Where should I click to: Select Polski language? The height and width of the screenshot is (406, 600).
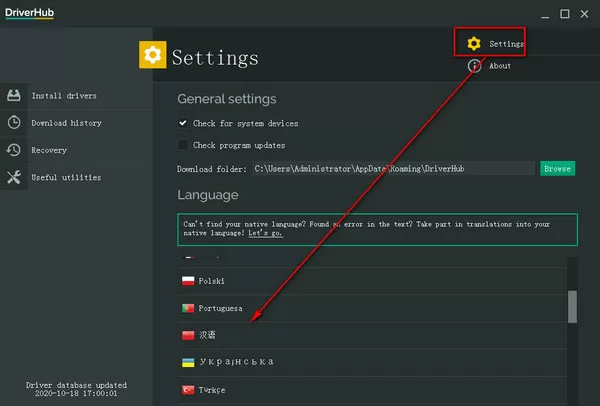pyautogui.click(x=372, y=281)
